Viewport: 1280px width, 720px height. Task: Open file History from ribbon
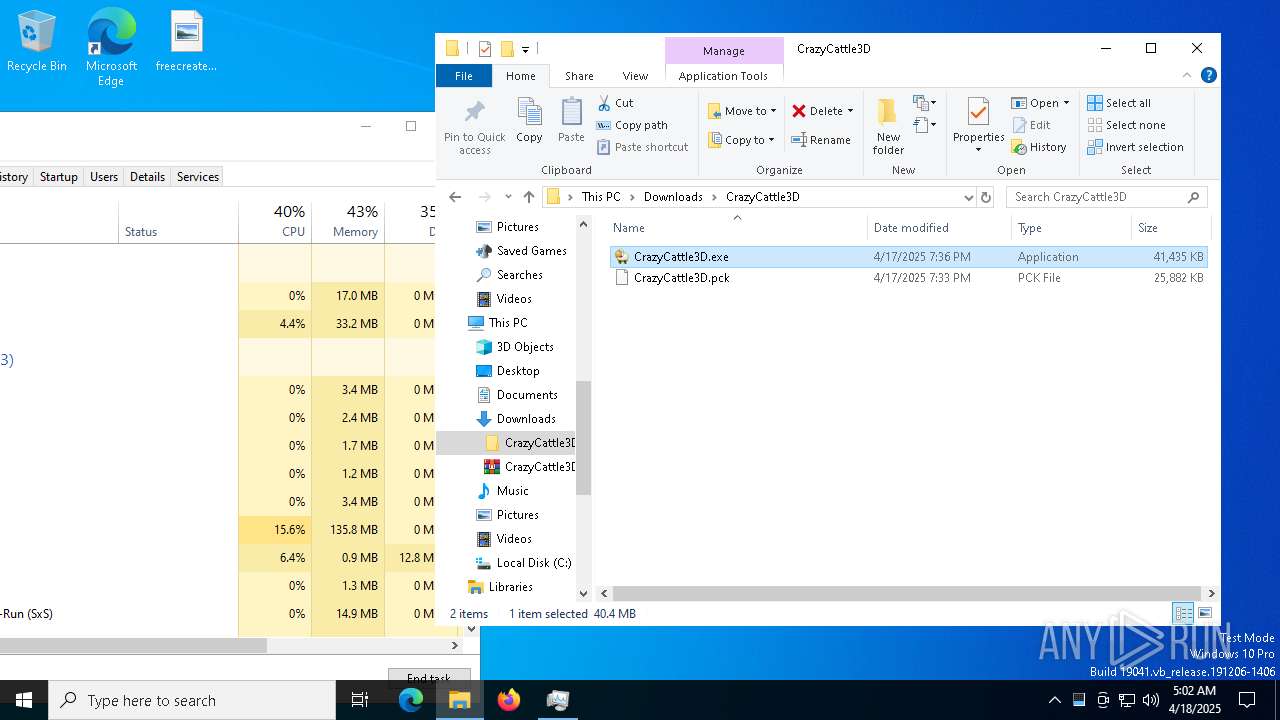(1039, 147)
